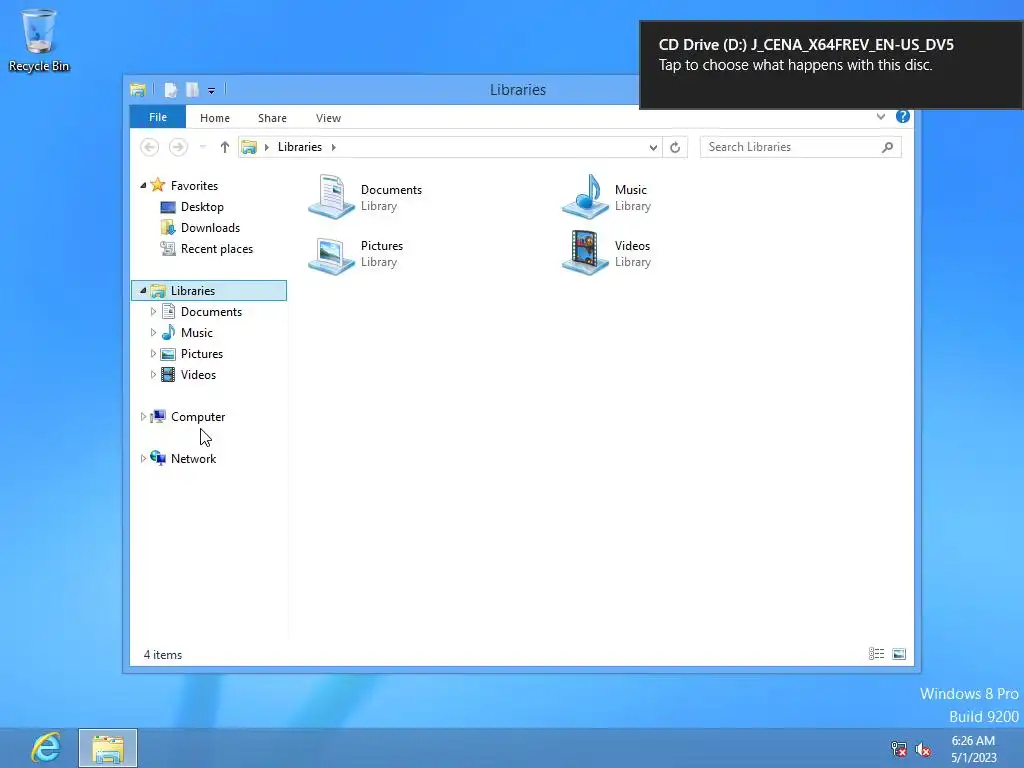The height and width of the screenshot is (768, 1024).
Task: Expand the ribbon with chevron
Action: 881,116
